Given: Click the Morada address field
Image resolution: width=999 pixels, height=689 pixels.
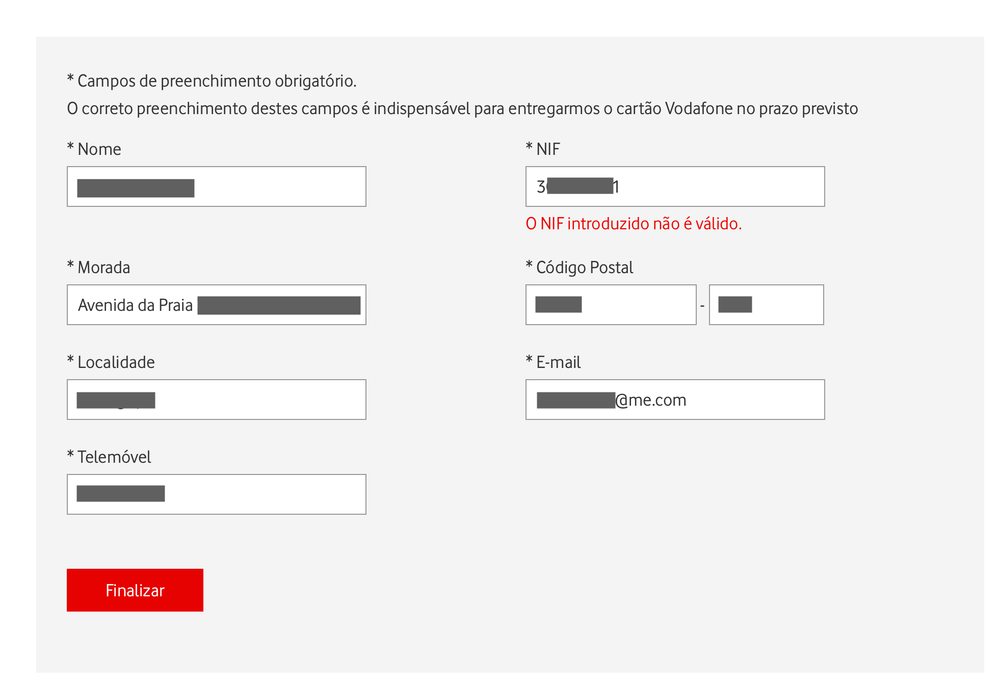Looking at the screenshot, I should coord(216,304).
